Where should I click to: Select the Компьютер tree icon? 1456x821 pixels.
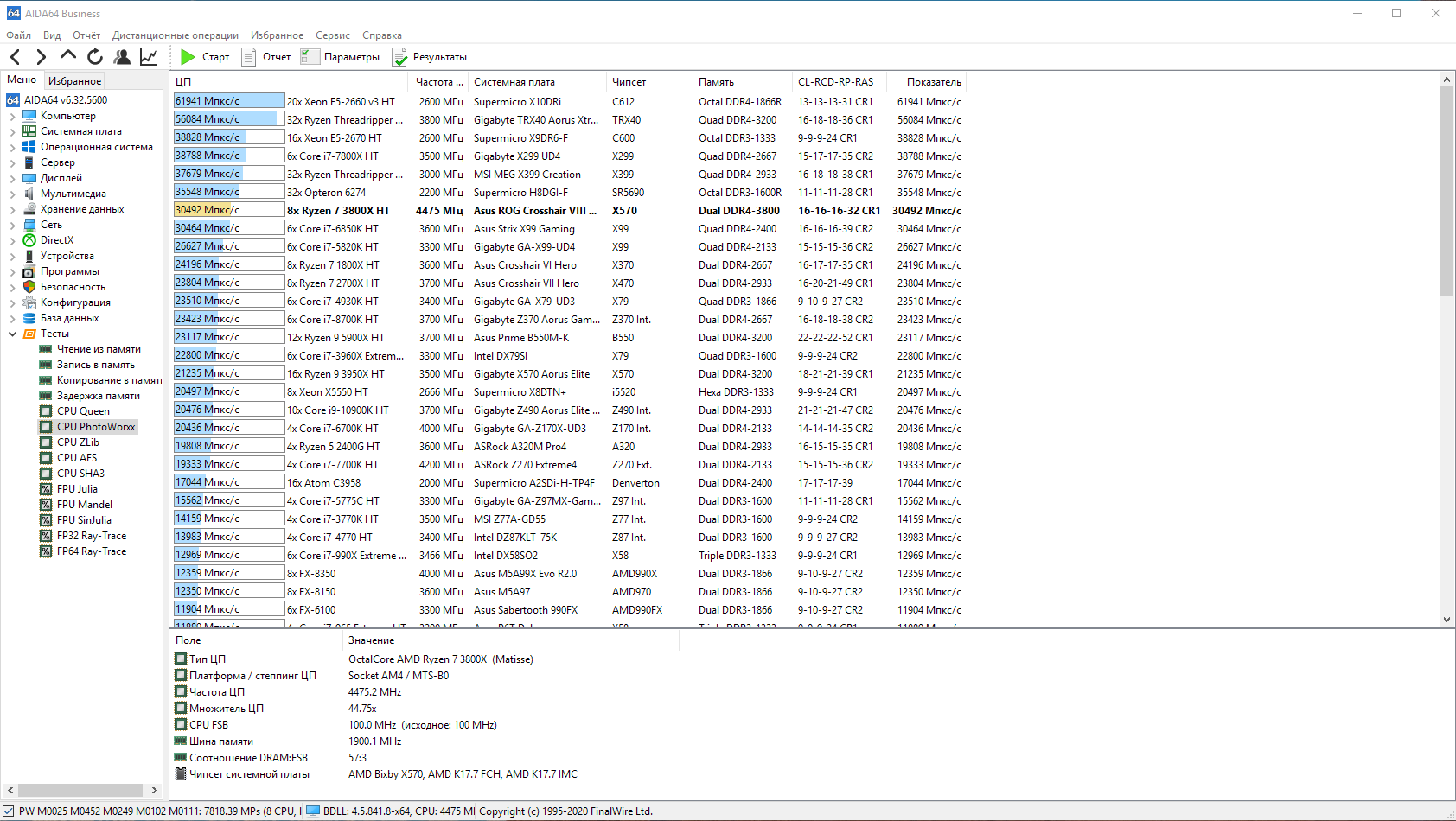pyautogui.click(x=29, y=116)
